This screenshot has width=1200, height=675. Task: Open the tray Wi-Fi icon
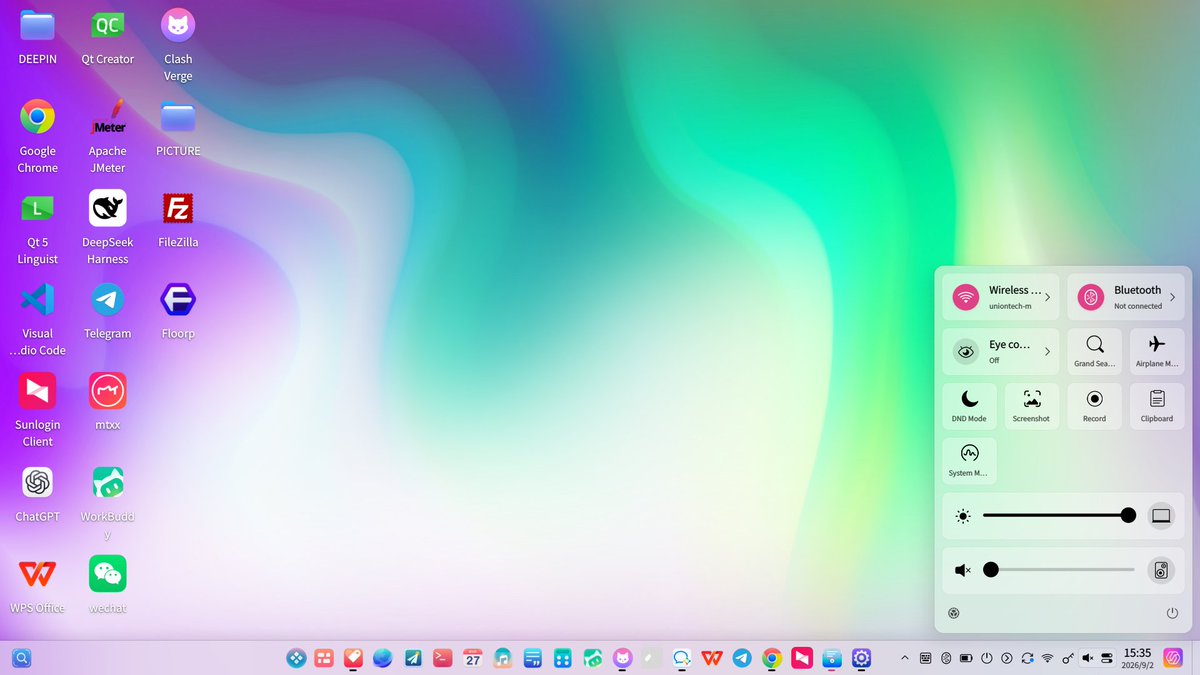[x=1047, y=658]
